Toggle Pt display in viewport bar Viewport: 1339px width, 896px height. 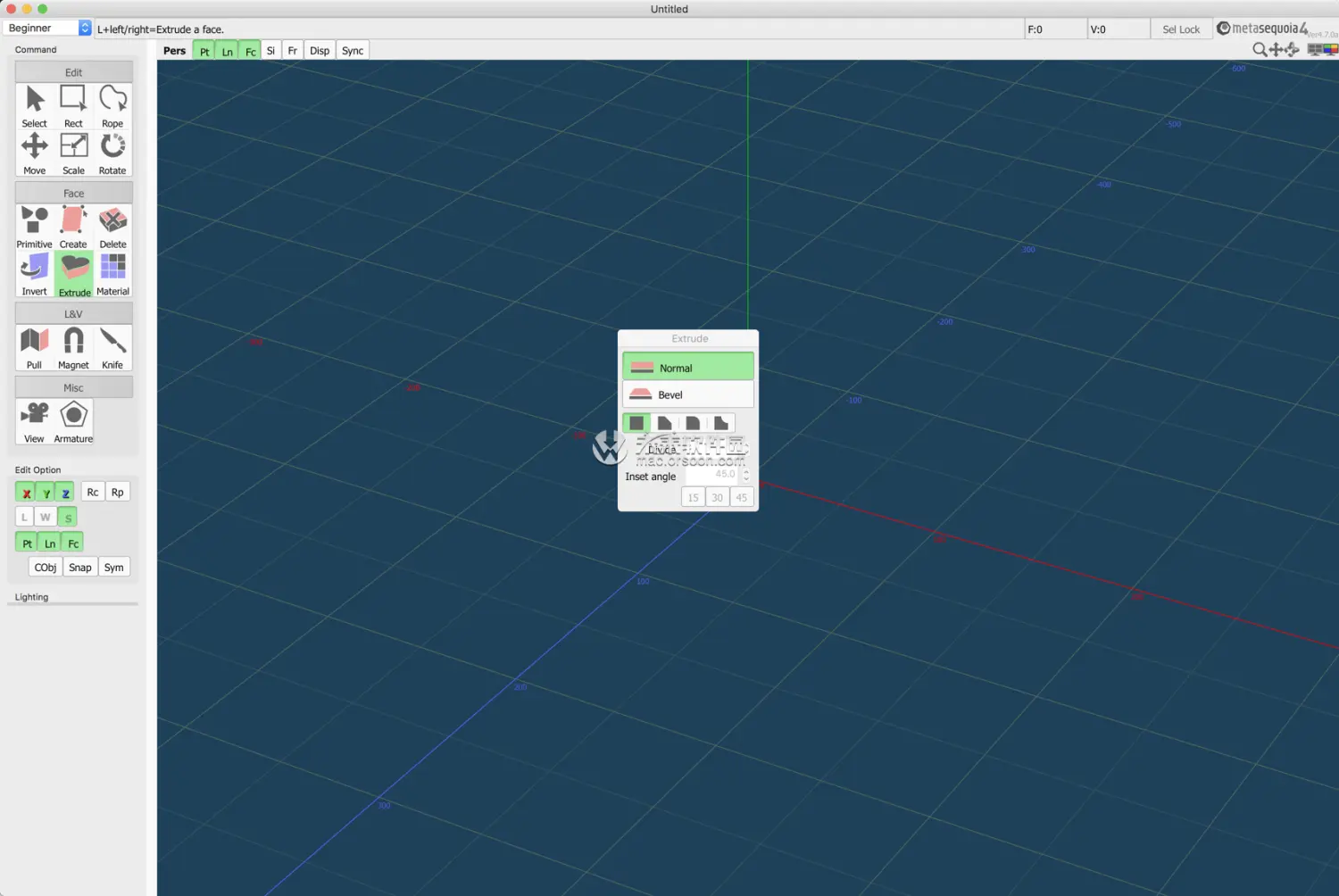(204, 51)
